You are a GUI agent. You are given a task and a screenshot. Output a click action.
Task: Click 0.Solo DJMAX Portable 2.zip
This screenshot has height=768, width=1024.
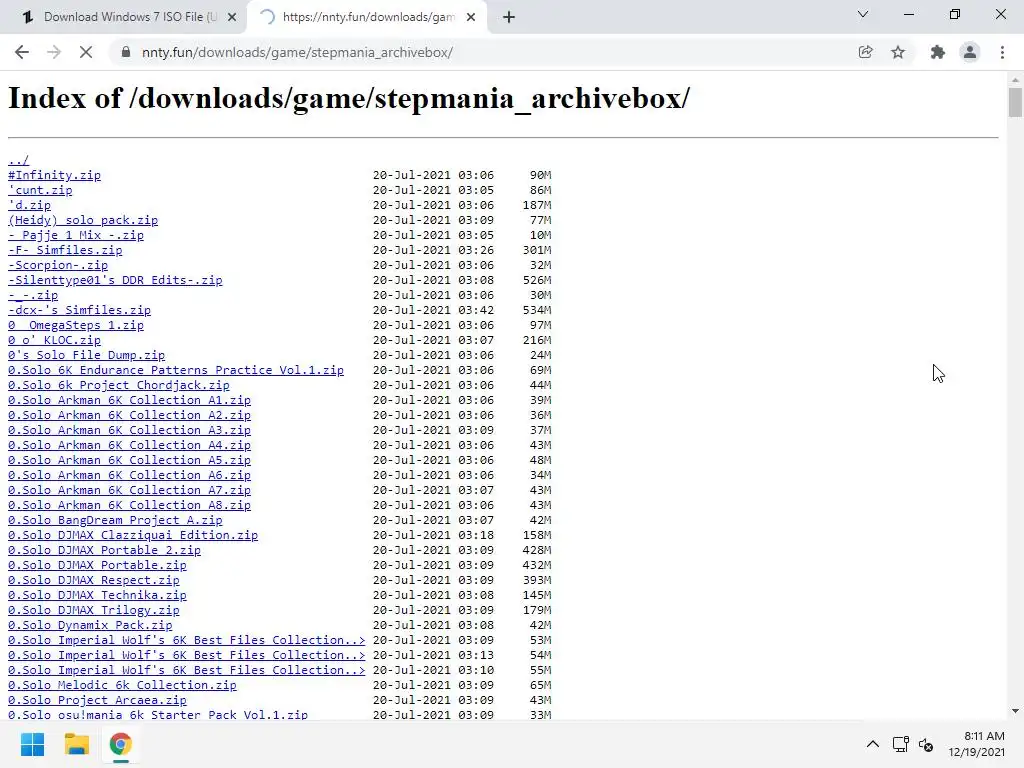click(104, 551)
